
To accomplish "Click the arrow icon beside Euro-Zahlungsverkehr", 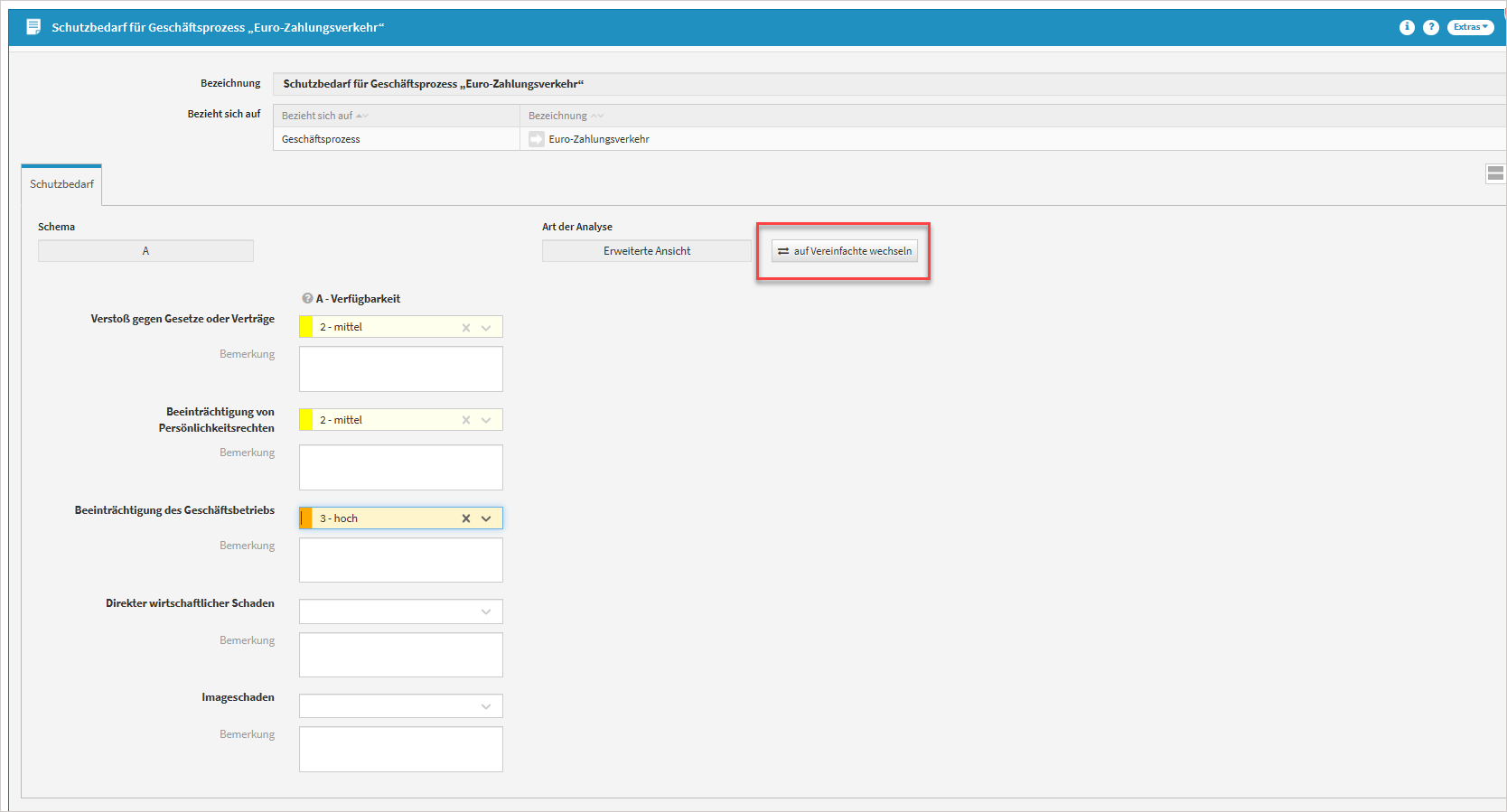I will (537, 139).
